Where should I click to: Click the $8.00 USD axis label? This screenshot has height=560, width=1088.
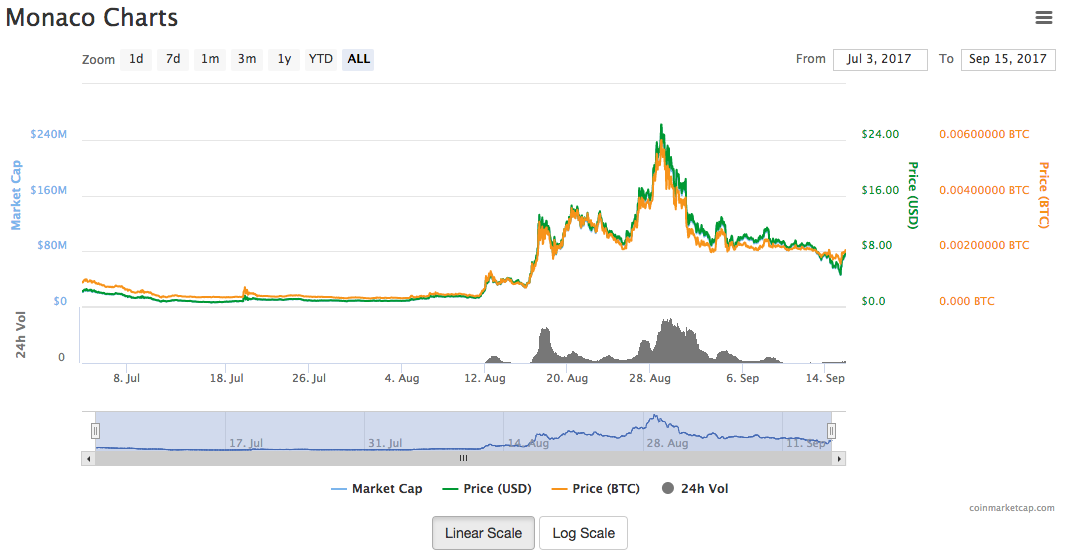click(x=876, y=245)
